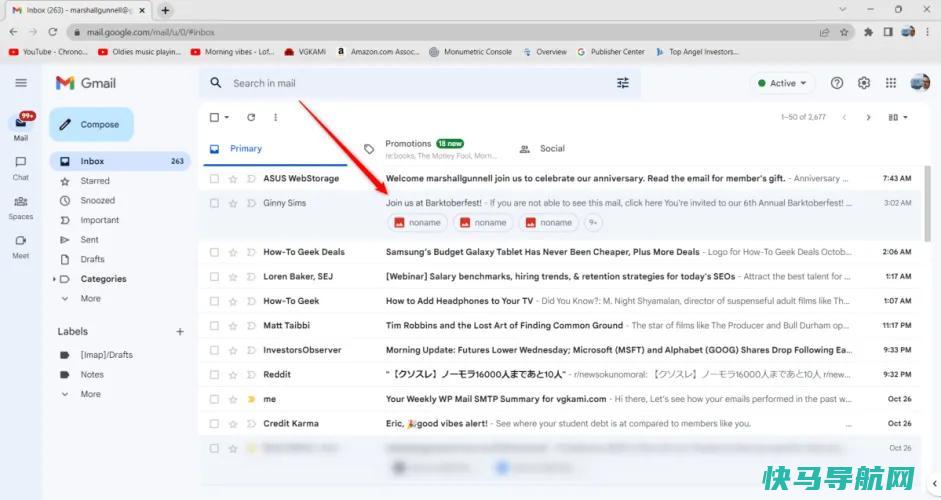Open the main menu hamburger icon

[21, 83]
